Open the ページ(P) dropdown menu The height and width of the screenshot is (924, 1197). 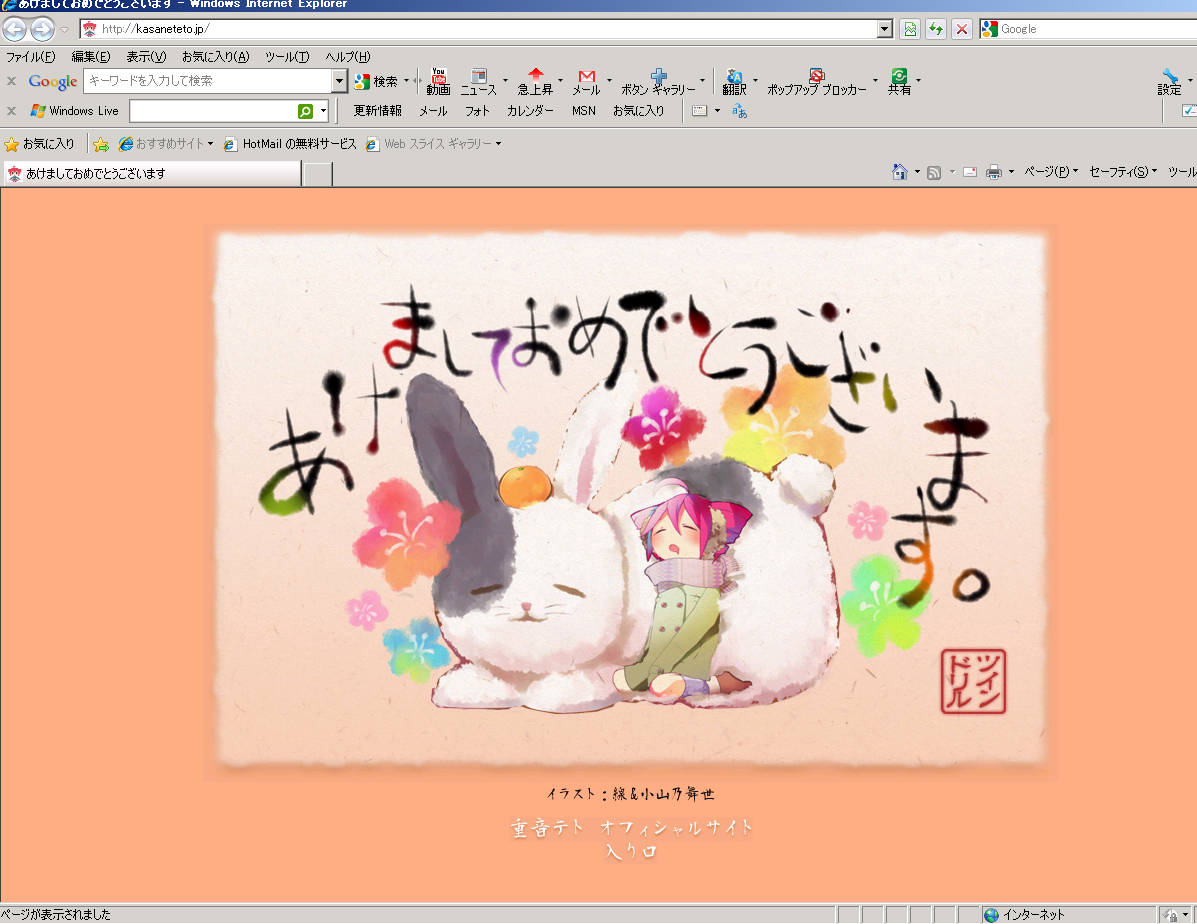(x=1051, y=172)
